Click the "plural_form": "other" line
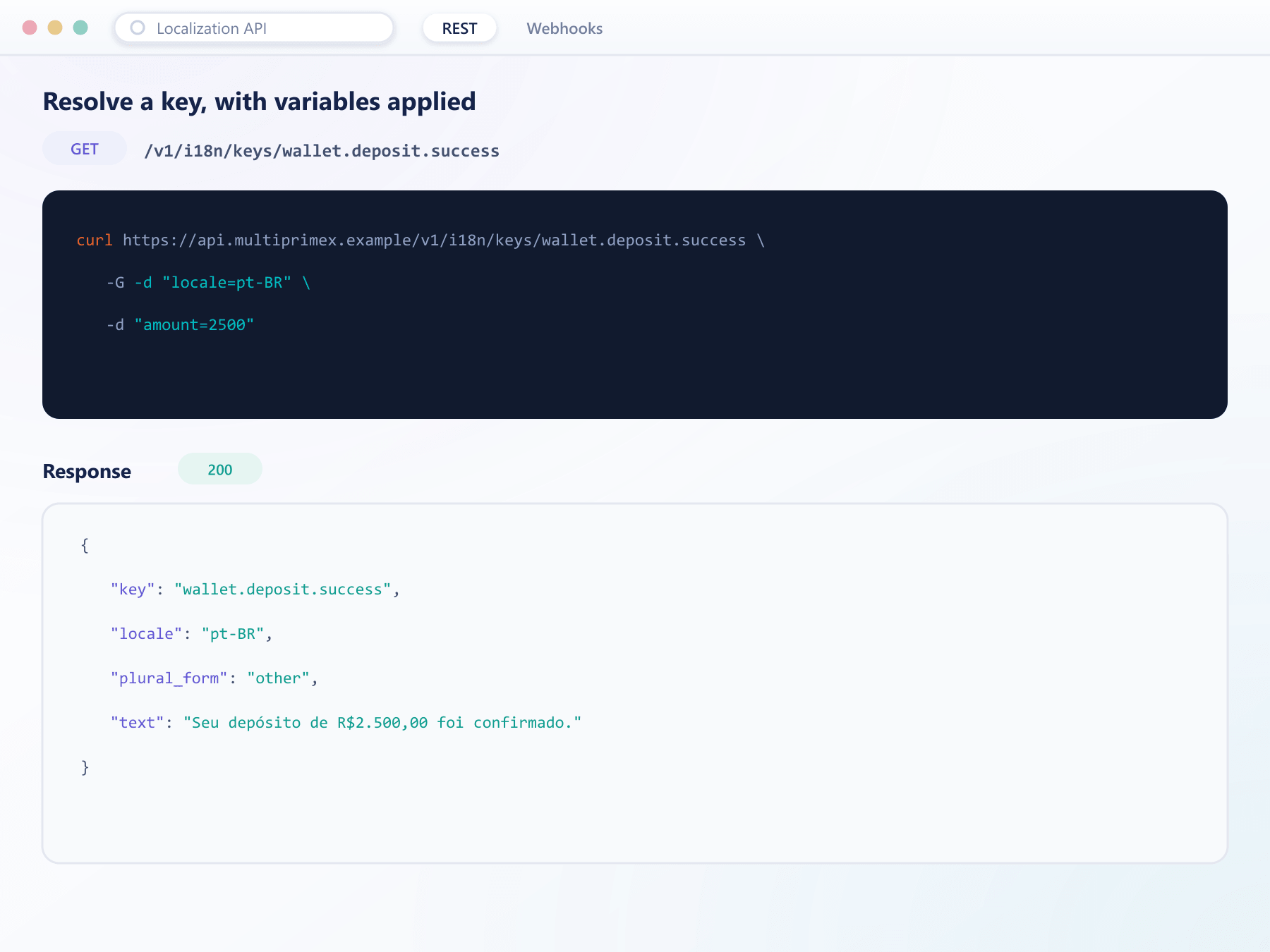The width and height of the screenshot is (1270, 952). tap(214, 678)
